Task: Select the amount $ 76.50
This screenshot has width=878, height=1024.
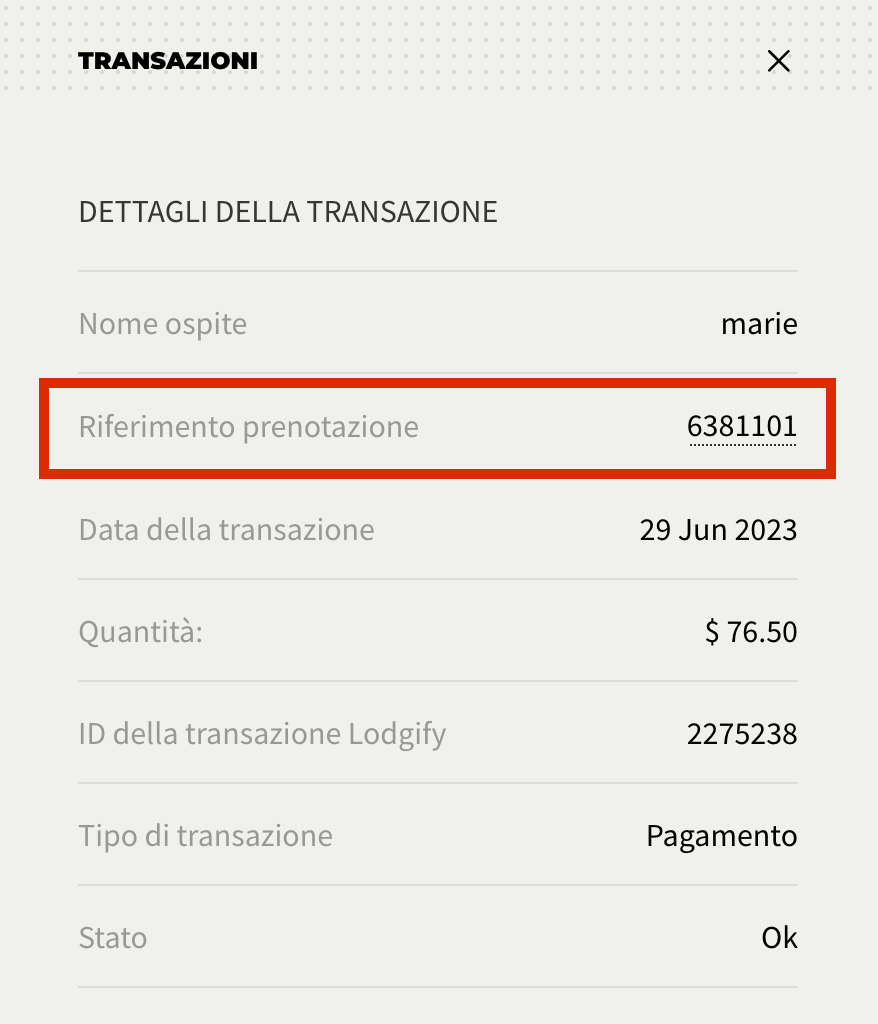Action: pos(751,632)
